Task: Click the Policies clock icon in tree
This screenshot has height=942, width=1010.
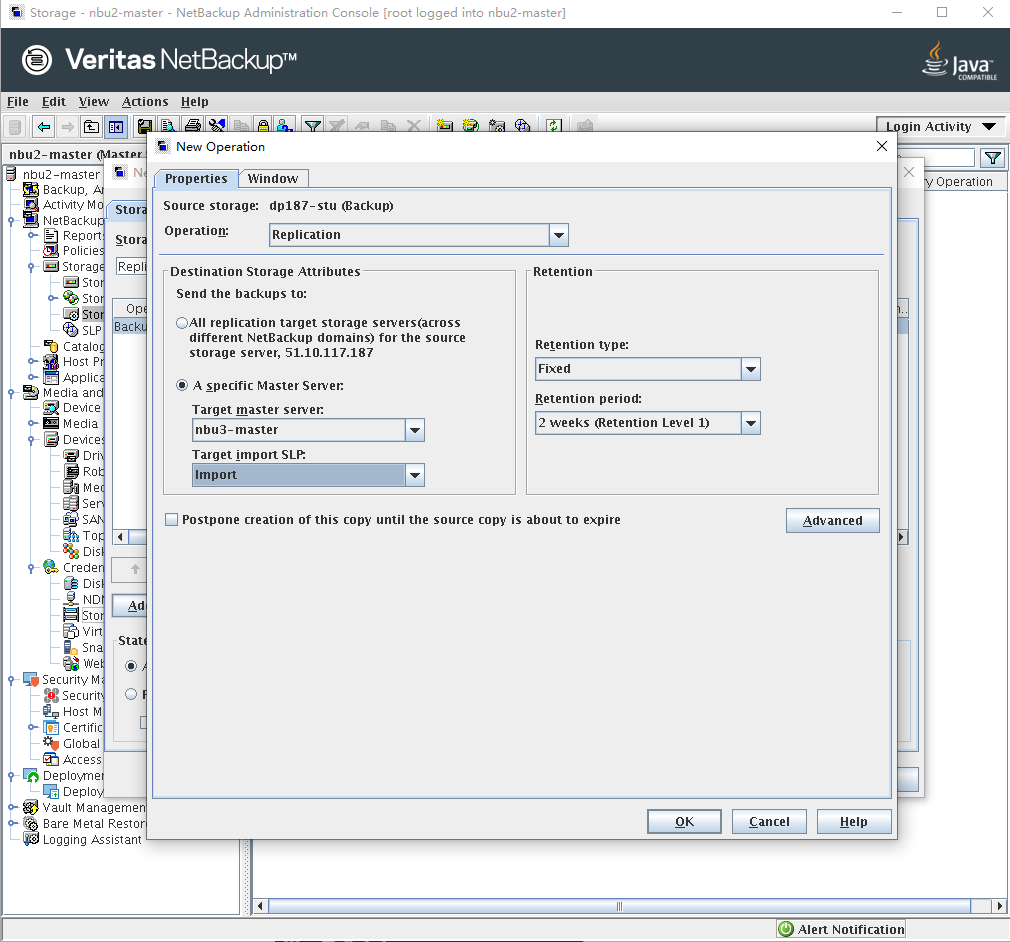Action: (51, 251)
